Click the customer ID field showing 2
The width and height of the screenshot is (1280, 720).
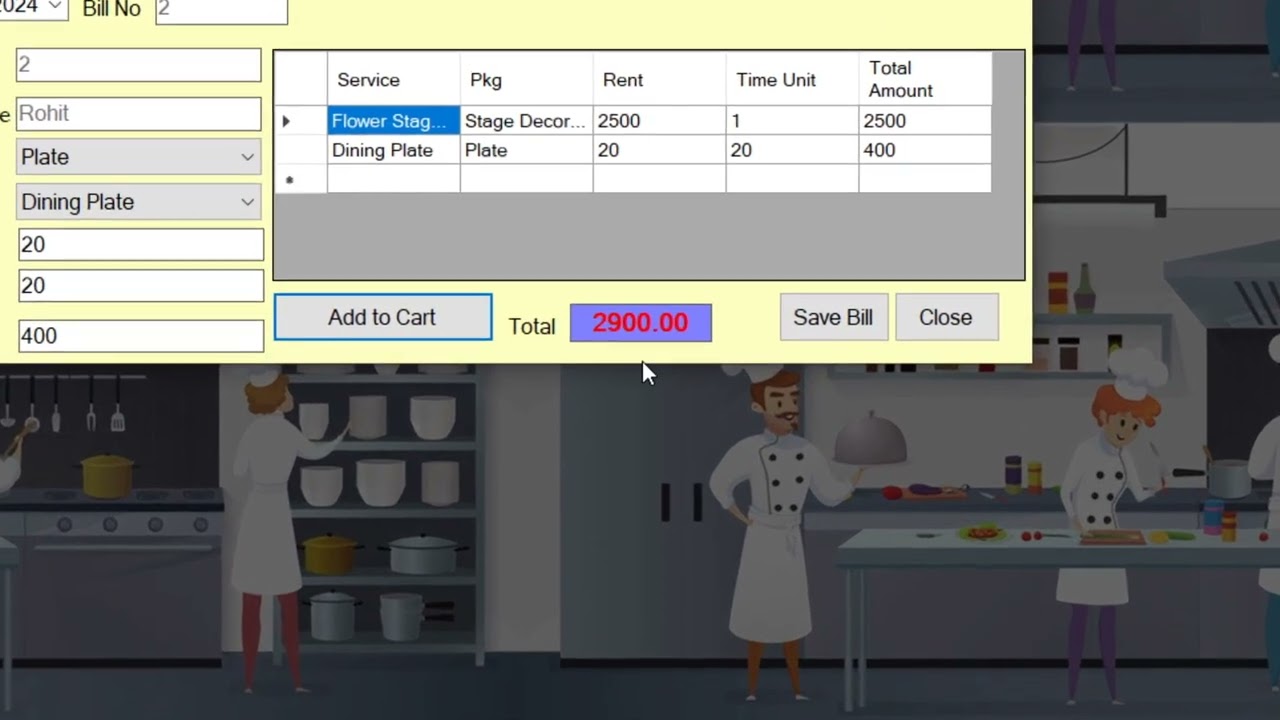pos(139,65)
